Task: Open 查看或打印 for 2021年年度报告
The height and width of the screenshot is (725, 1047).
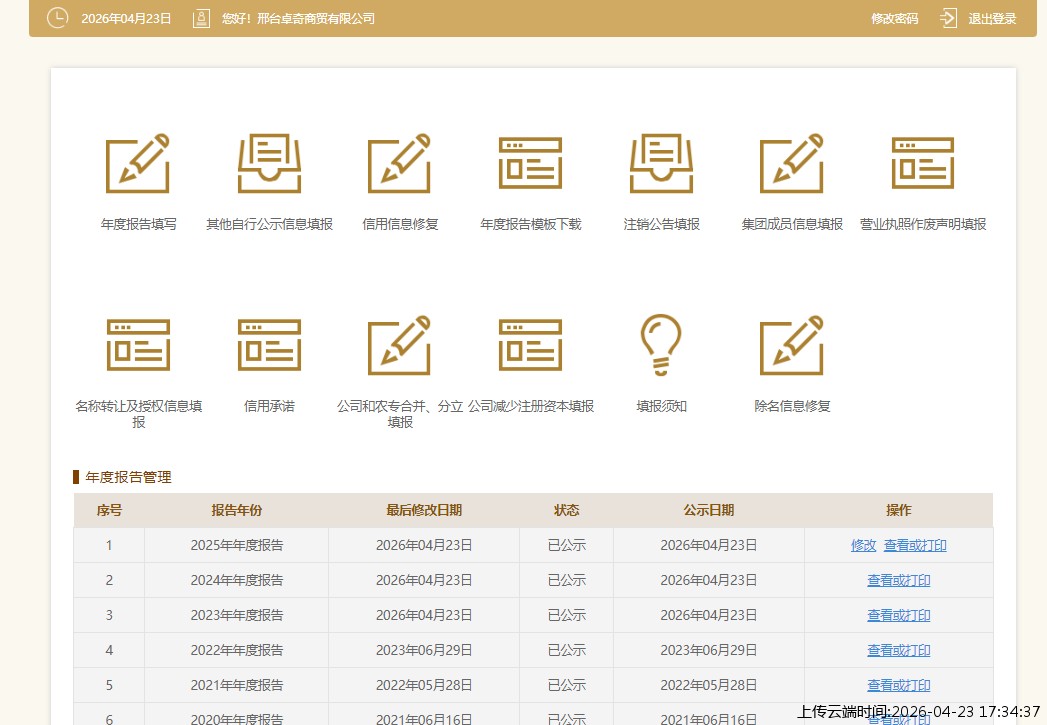Action: click(898, 685)
